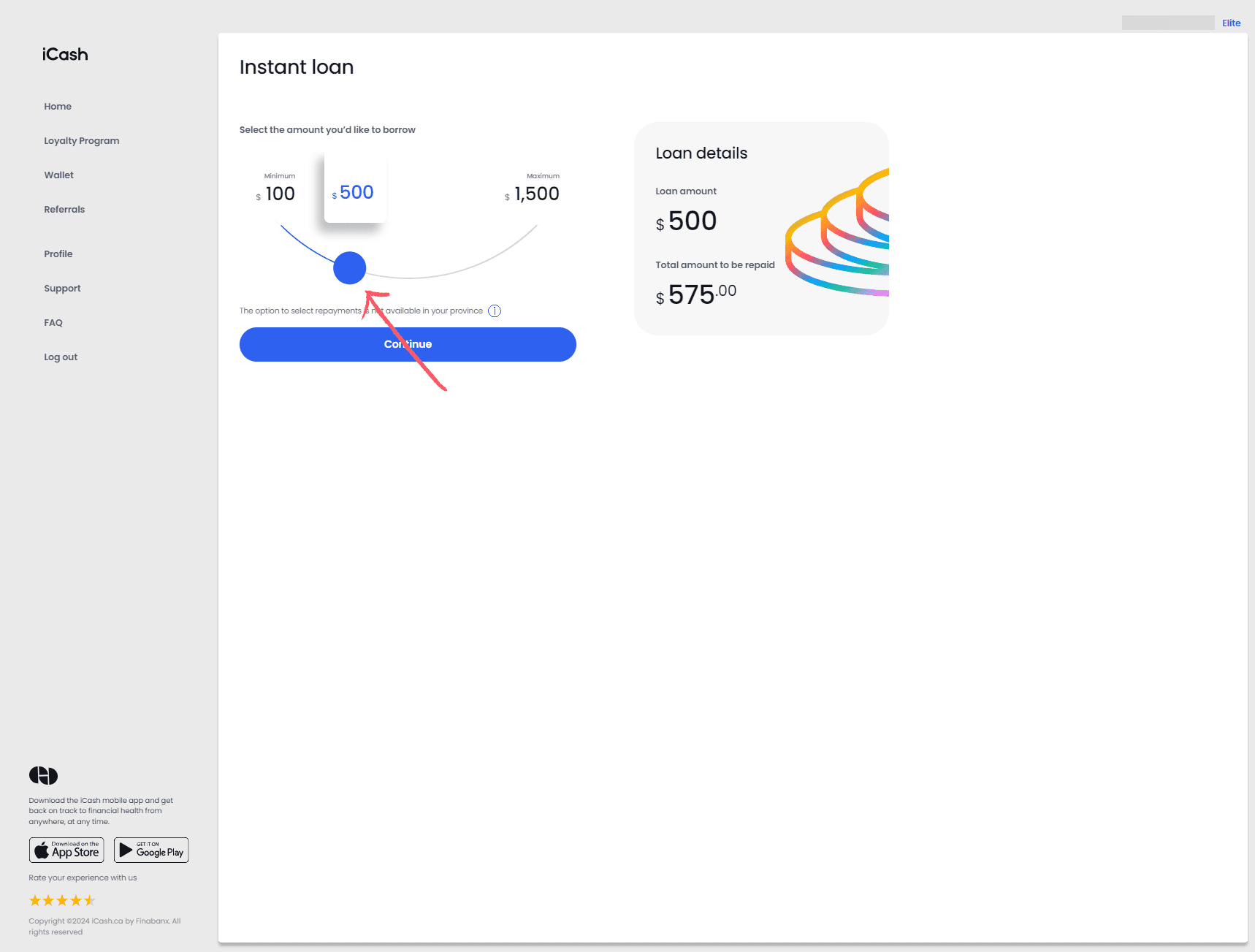Navigate to Referrals
This screenshot has width=1255, height=952.
[x=64, y=210]
